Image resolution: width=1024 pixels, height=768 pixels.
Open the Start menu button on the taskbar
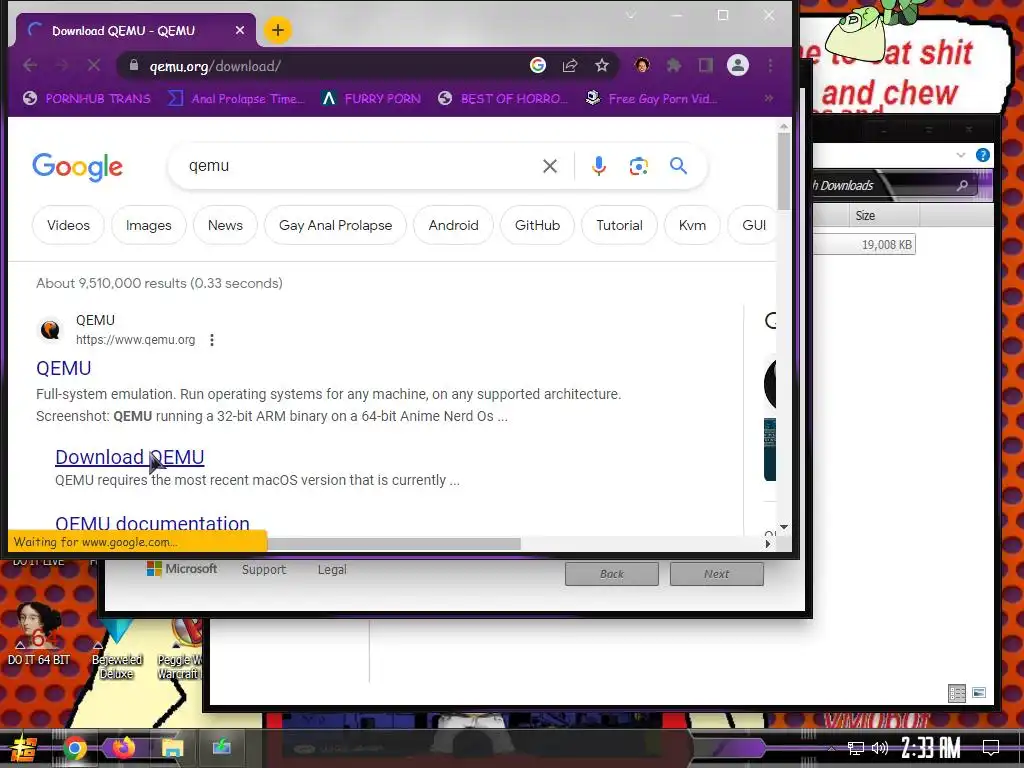point(22,748)
